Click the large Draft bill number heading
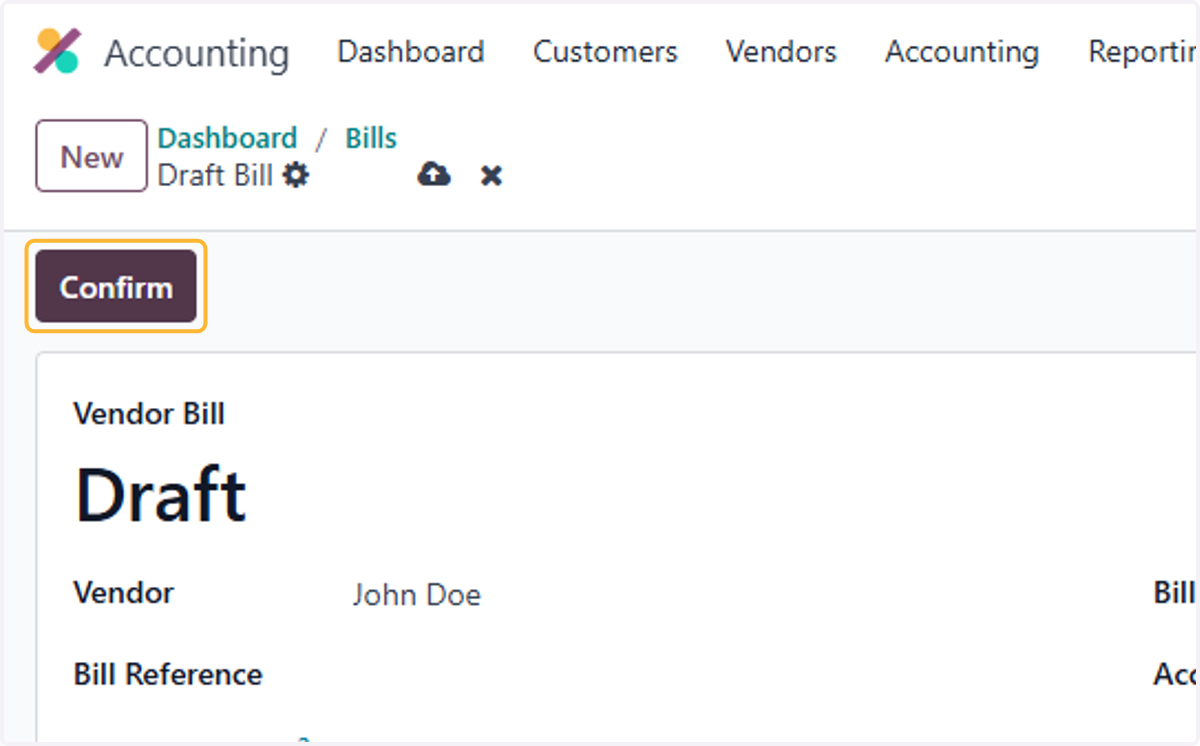The image size is (1200, 746). pos(161,495)
